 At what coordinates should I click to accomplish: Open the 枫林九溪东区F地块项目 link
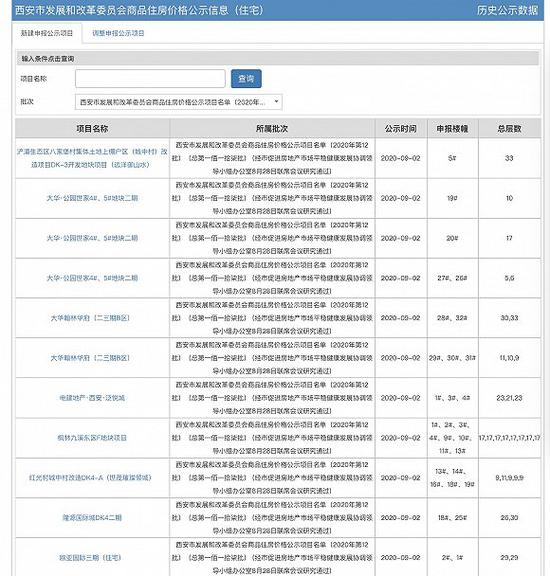point(92,438)
